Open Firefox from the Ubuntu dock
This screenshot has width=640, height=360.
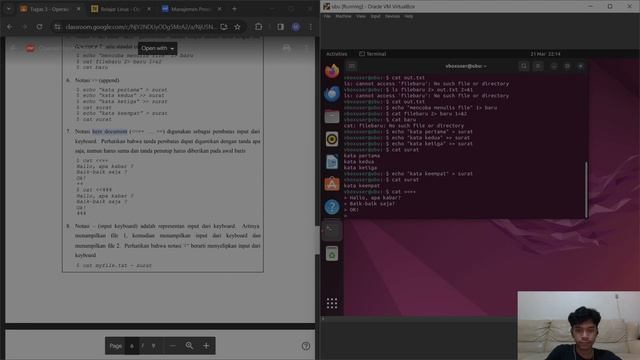tap(332, 71)
